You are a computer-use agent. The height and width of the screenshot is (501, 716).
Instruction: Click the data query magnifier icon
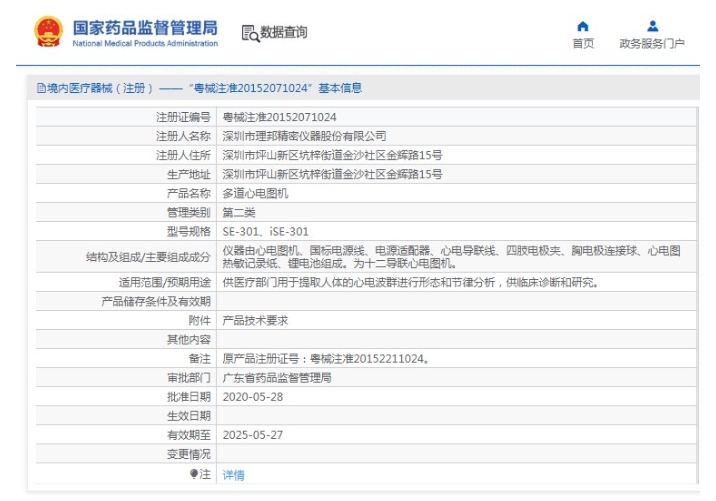pyautogui.click(x=250, y=33)
